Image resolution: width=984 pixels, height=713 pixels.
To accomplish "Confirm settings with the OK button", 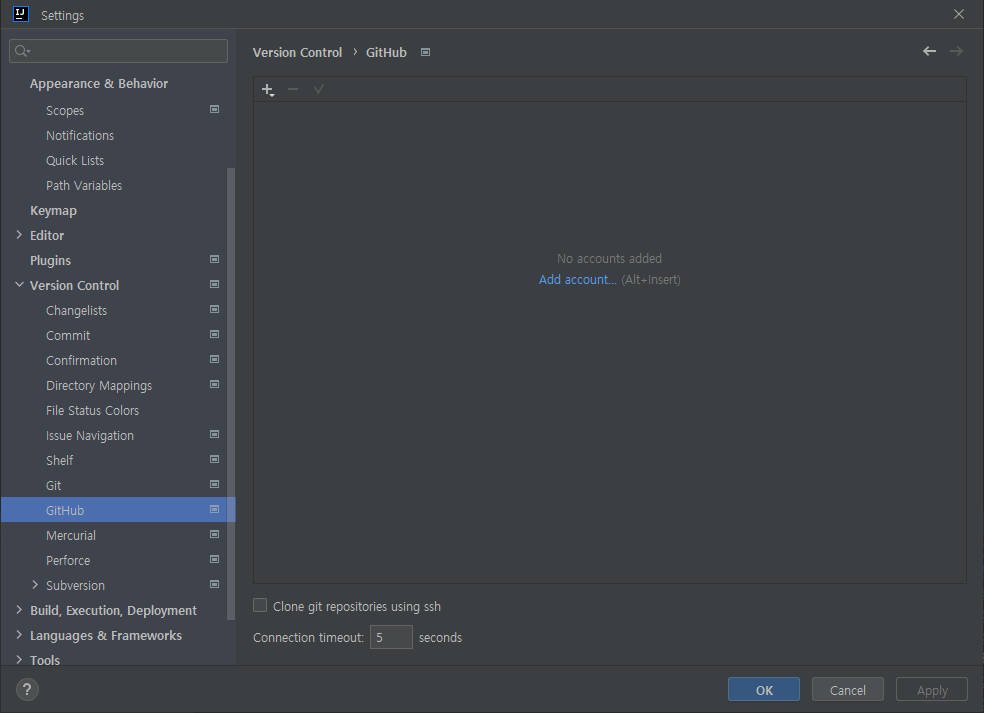I will pos(764,689).
